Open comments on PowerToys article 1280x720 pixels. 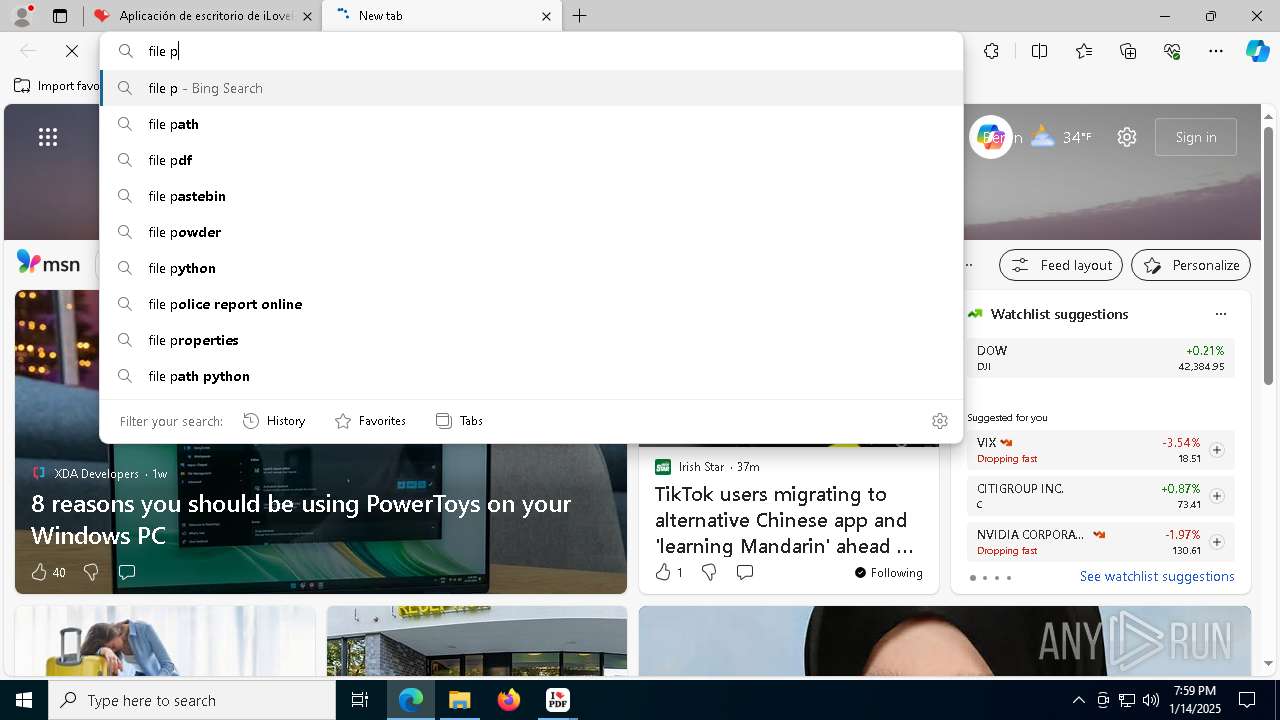tap(127, 572)
